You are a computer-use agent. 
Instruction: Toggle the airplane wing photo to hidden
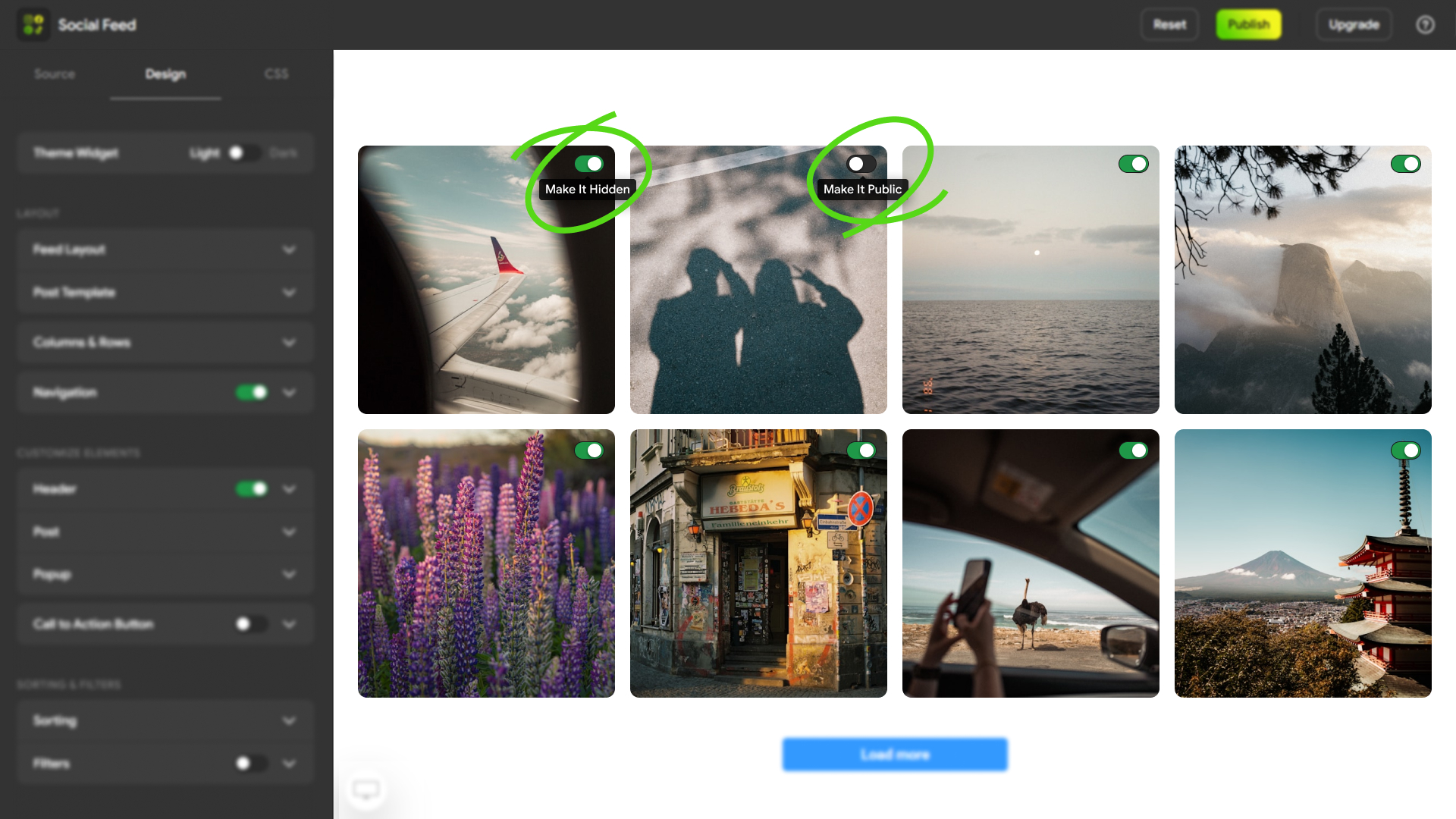point(591,163)
